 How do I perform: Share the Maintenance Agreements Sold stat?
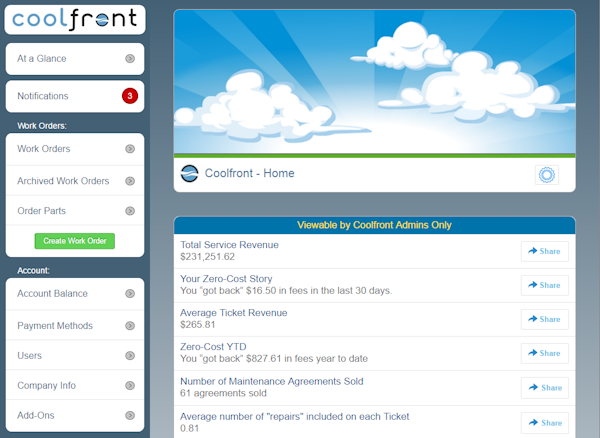point(545,388)
